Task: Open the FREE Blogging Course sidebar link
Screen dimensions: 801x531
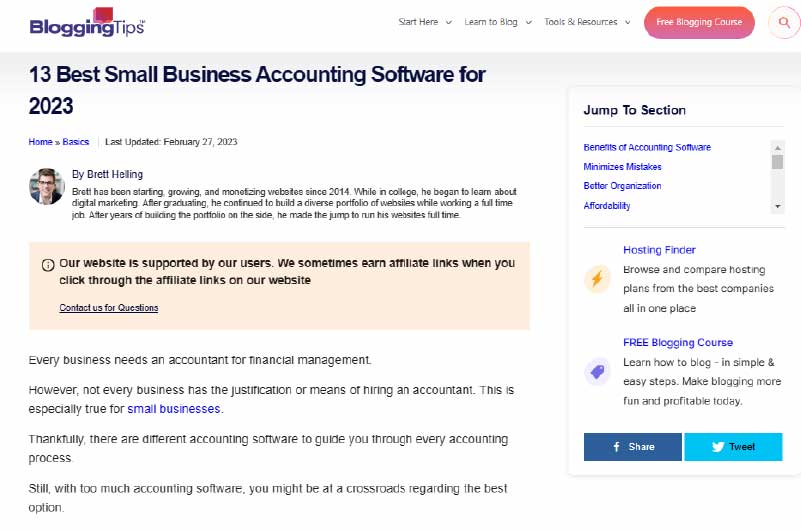Action: pyautogui.click(x=678, y=342)
